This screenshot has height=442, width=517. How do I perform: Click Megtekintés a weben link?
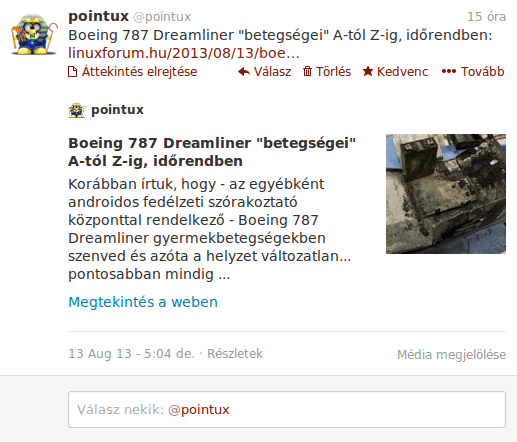[143, 302]
